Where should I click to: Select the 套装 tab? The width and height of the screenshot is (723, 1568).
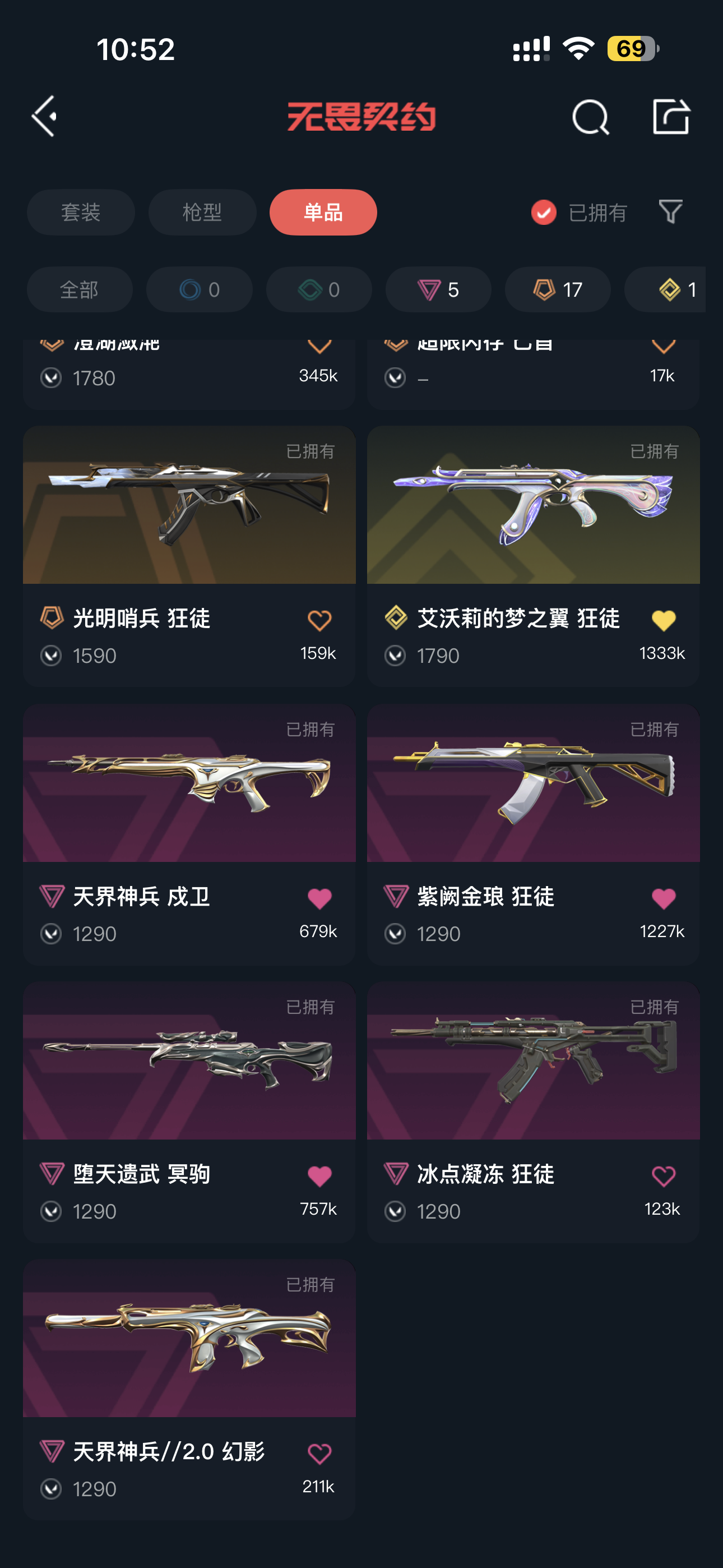pos(81,213)
